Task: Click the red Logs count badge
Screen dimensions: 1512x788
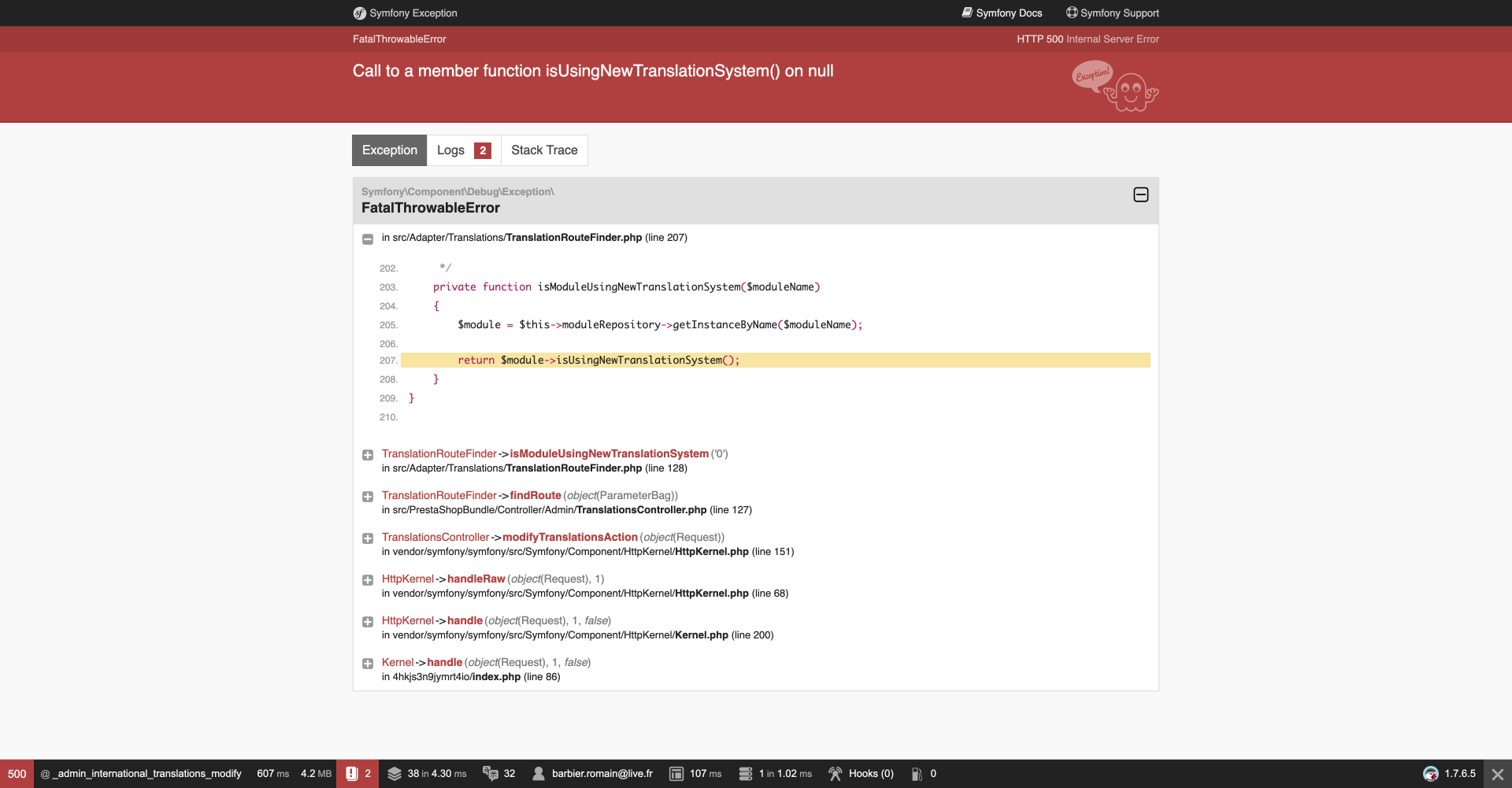Action: tap(483, 150)
